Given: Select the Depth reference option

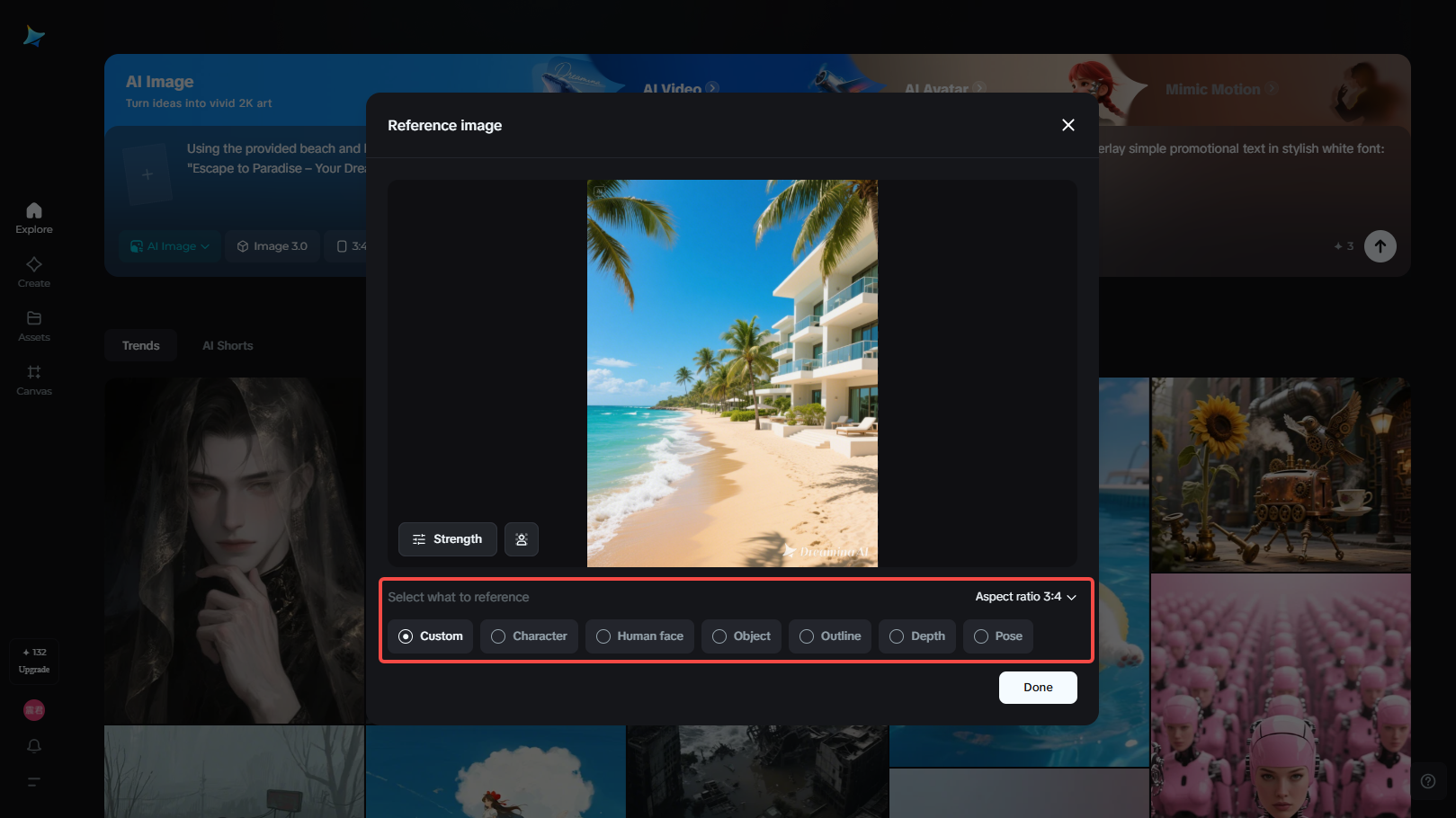Looking at the screenshot, I should [917, 636].
